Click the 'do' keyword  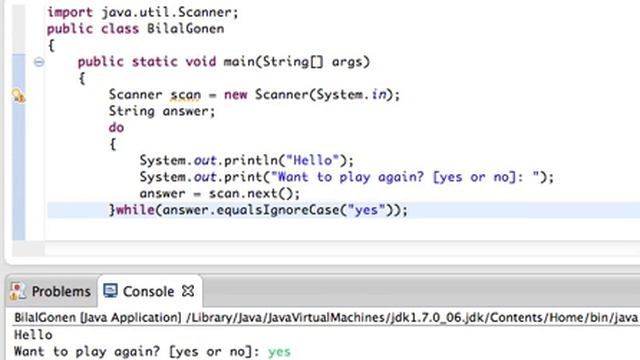(116, 128)
